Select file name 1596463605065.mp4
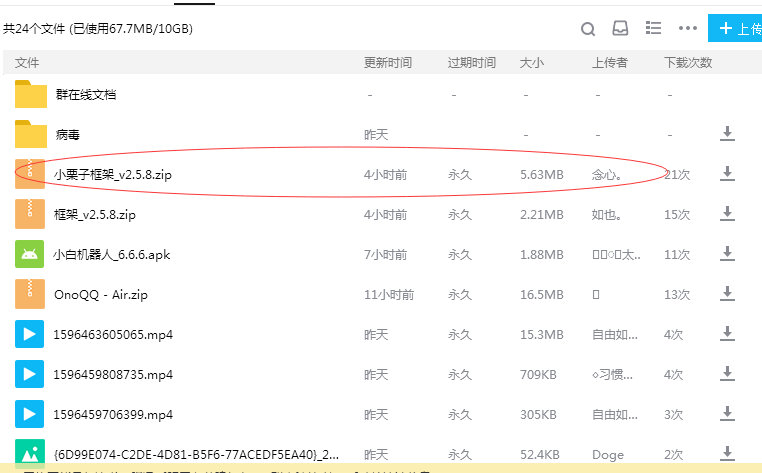 pyautogui.click(x=113, y=334)
